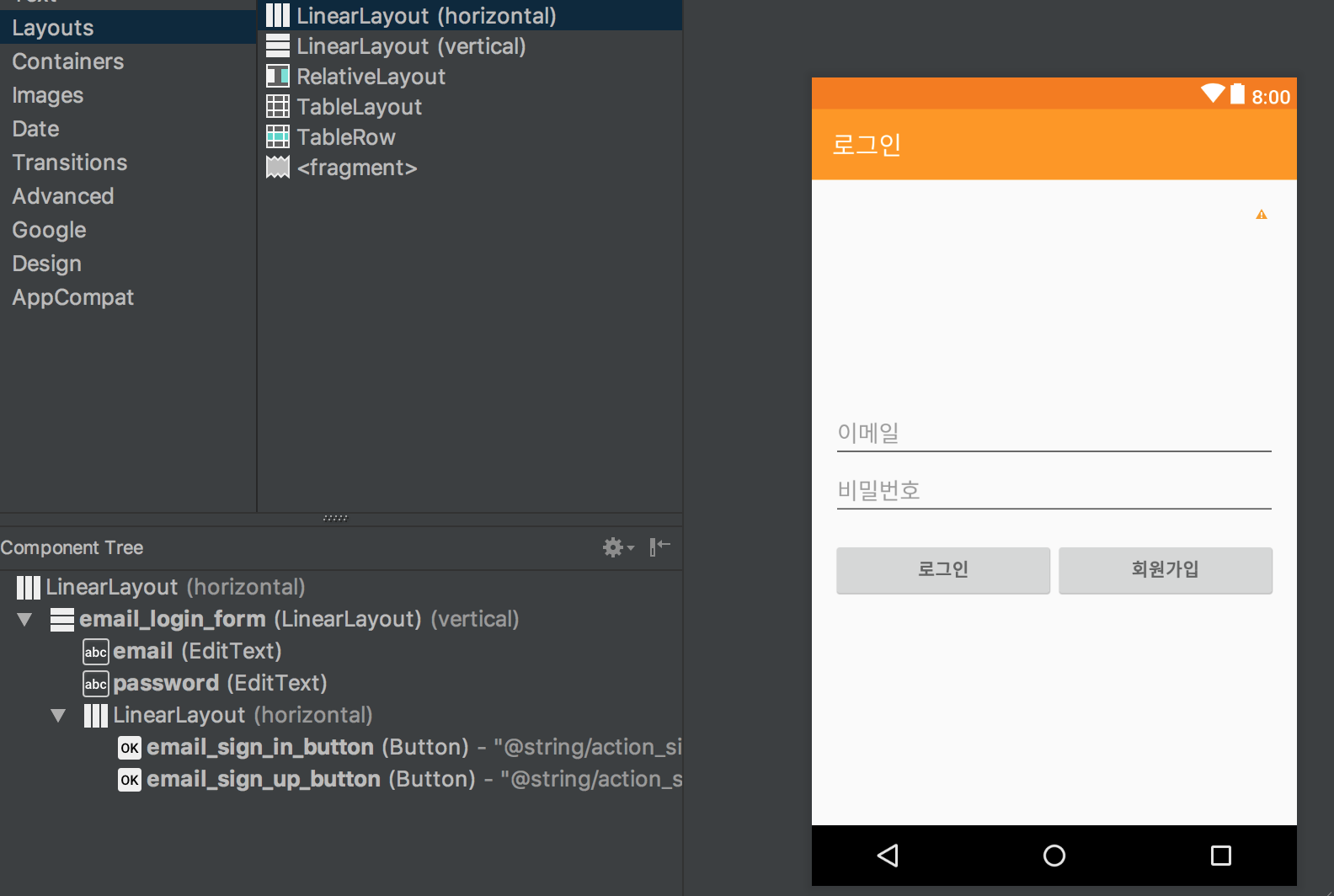Click the 8:00 clock in preview

coord(1271,97)
